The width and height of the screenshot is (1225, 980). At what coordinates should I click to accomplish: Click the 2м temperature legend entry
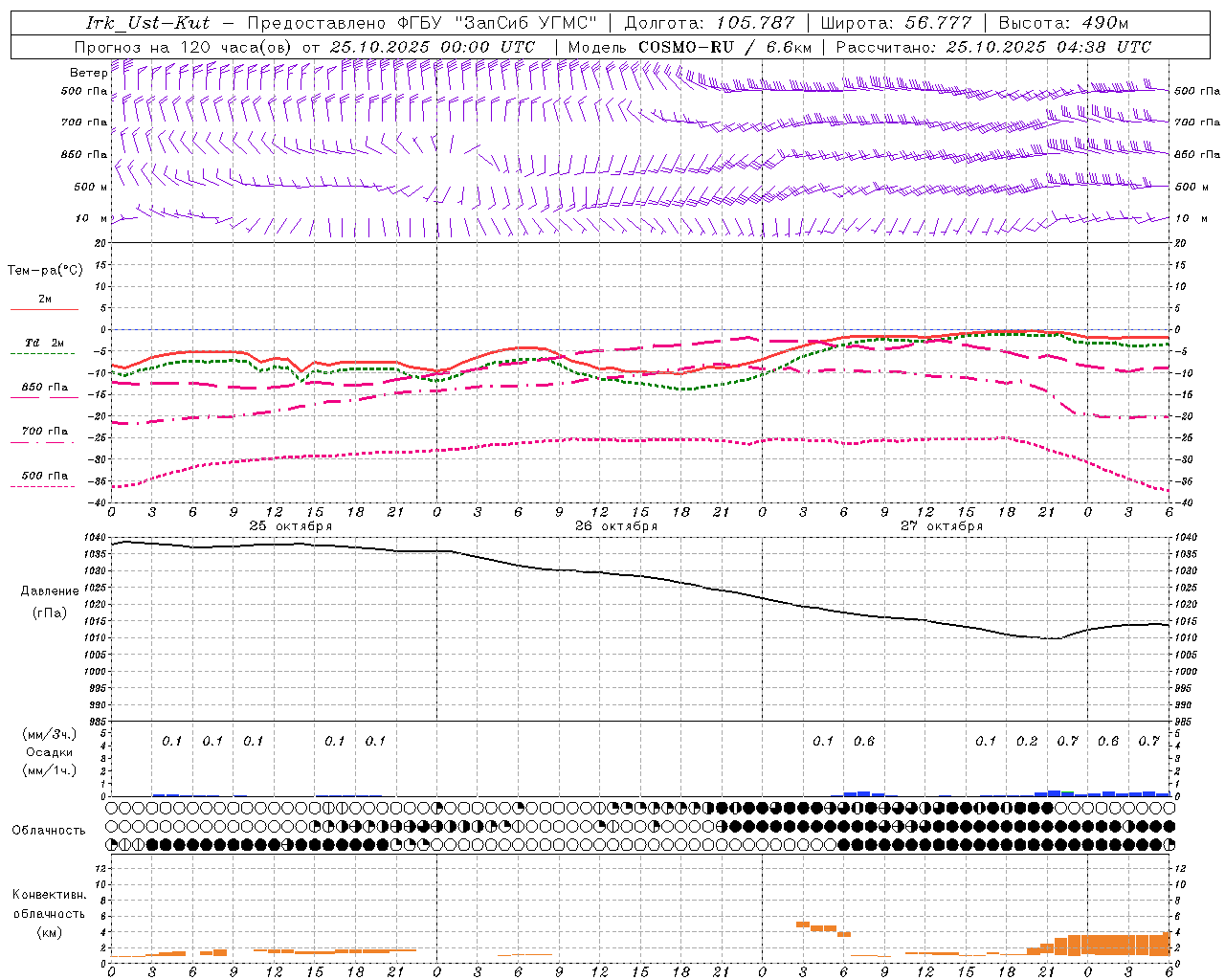point(45,300)
